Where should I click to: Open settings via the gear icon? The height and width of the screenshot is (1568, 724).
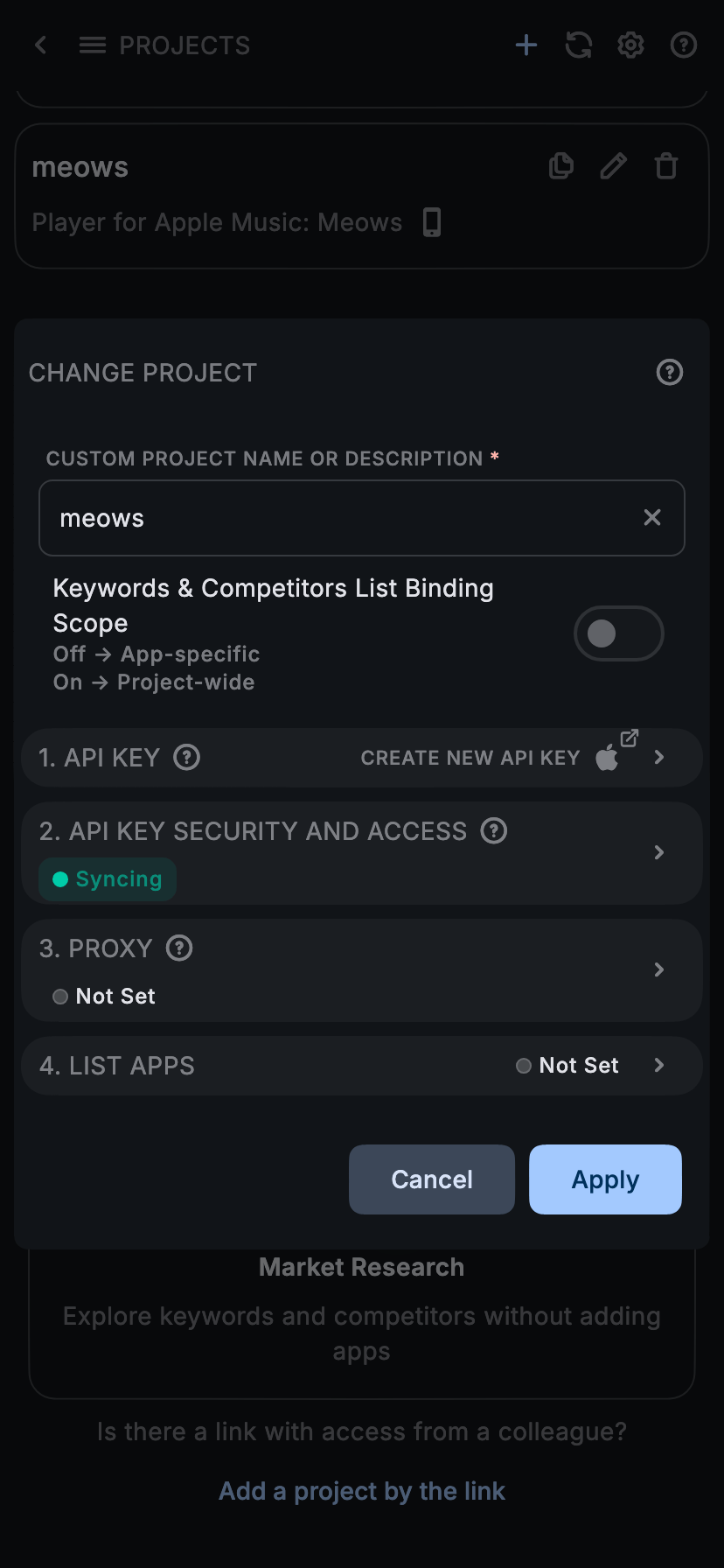[x=631, y=45]
